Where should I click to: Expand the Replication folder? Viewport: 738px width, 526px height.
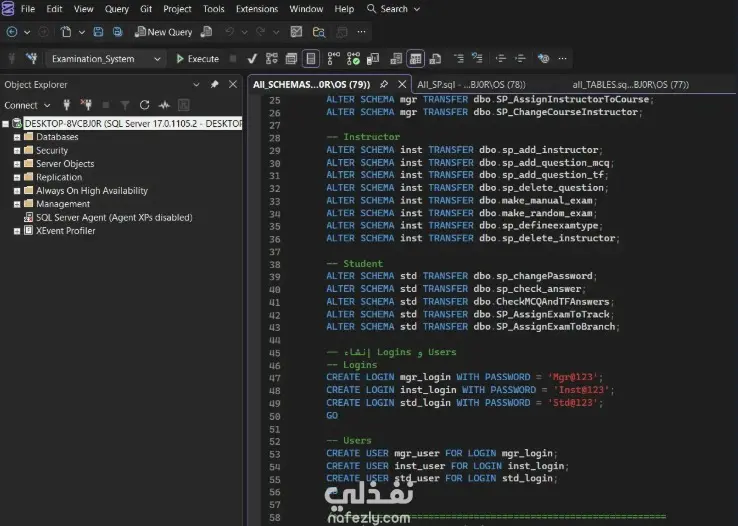(17, 178)
